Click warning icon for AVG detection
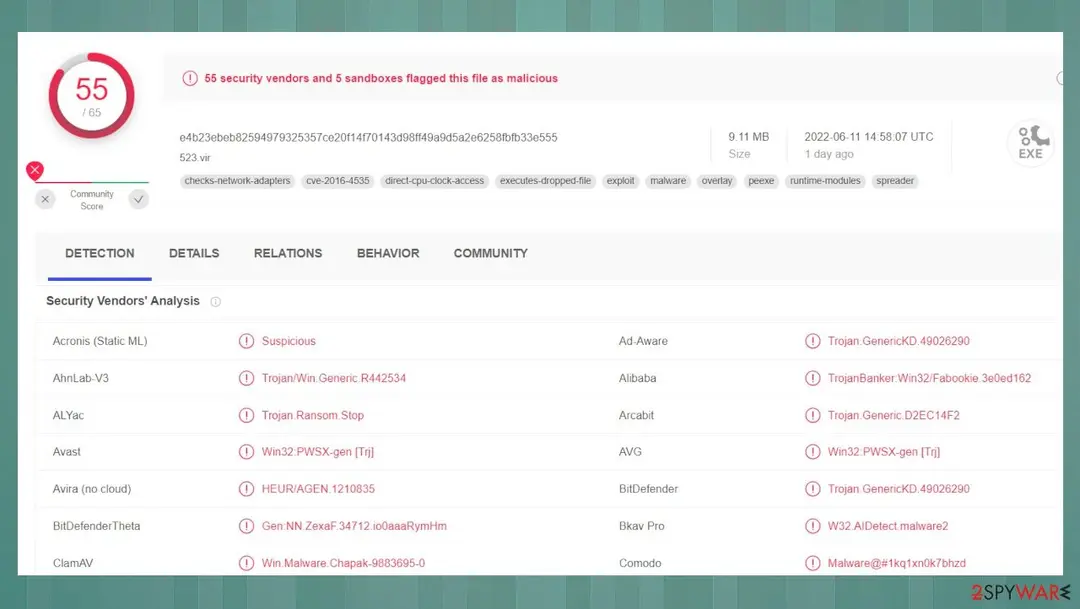This screenshot has width=1080, height=609. click(813, 452)
